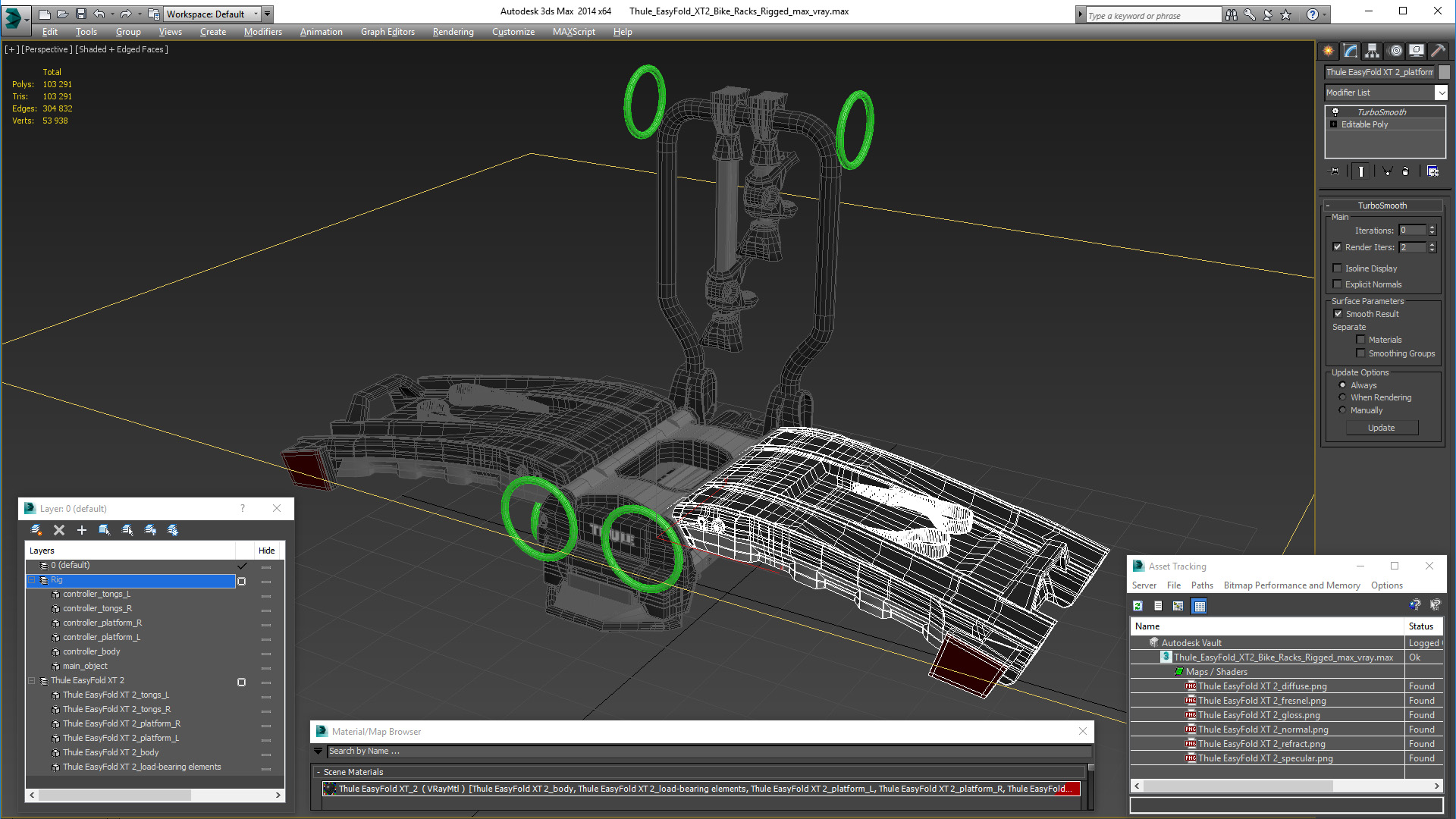1456x819 pixels.
Task: Select highlighted objects and layers icon
Action: [105, 530]
